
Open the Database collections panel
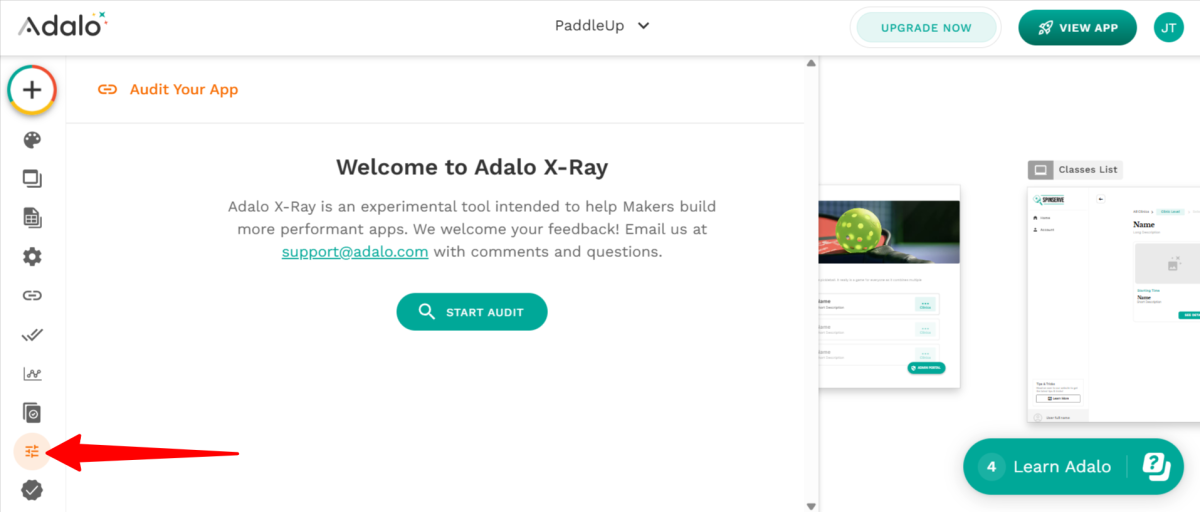click(x=32, y=218)
